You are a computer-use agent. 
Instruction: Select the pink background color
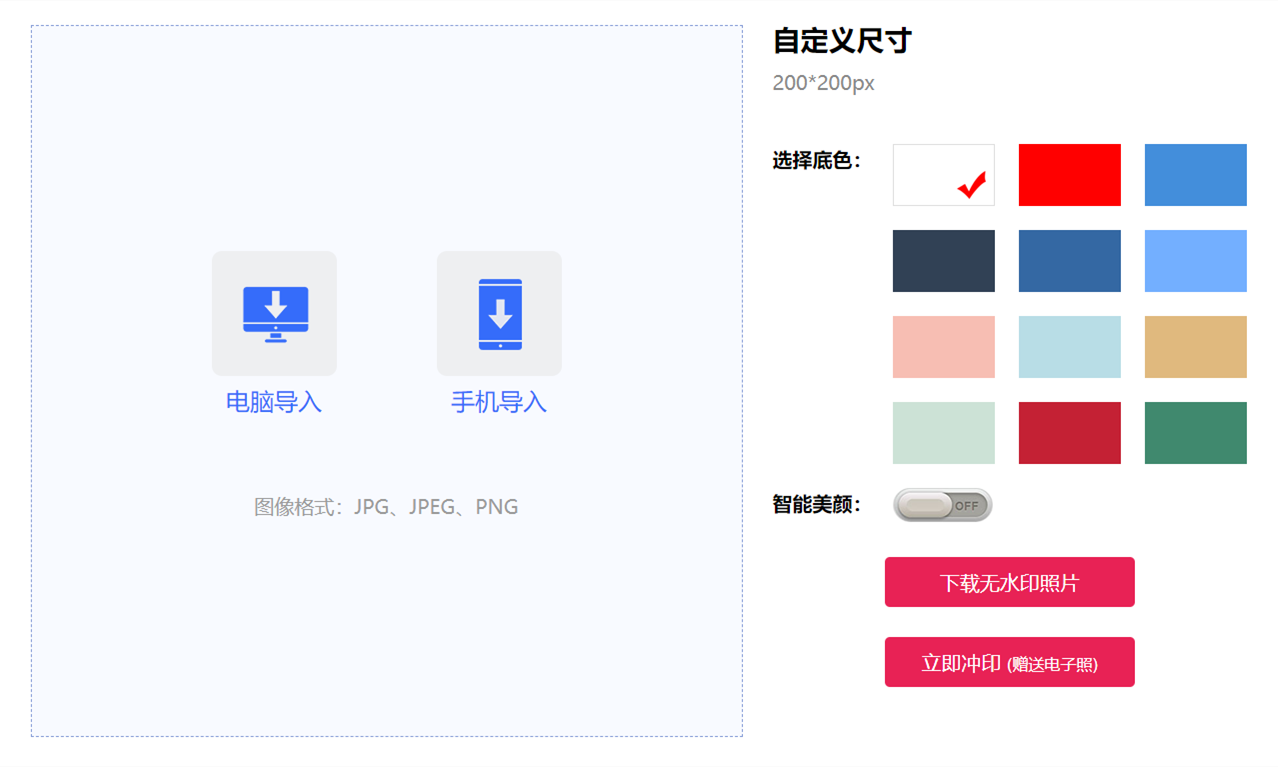coord(943,346)
